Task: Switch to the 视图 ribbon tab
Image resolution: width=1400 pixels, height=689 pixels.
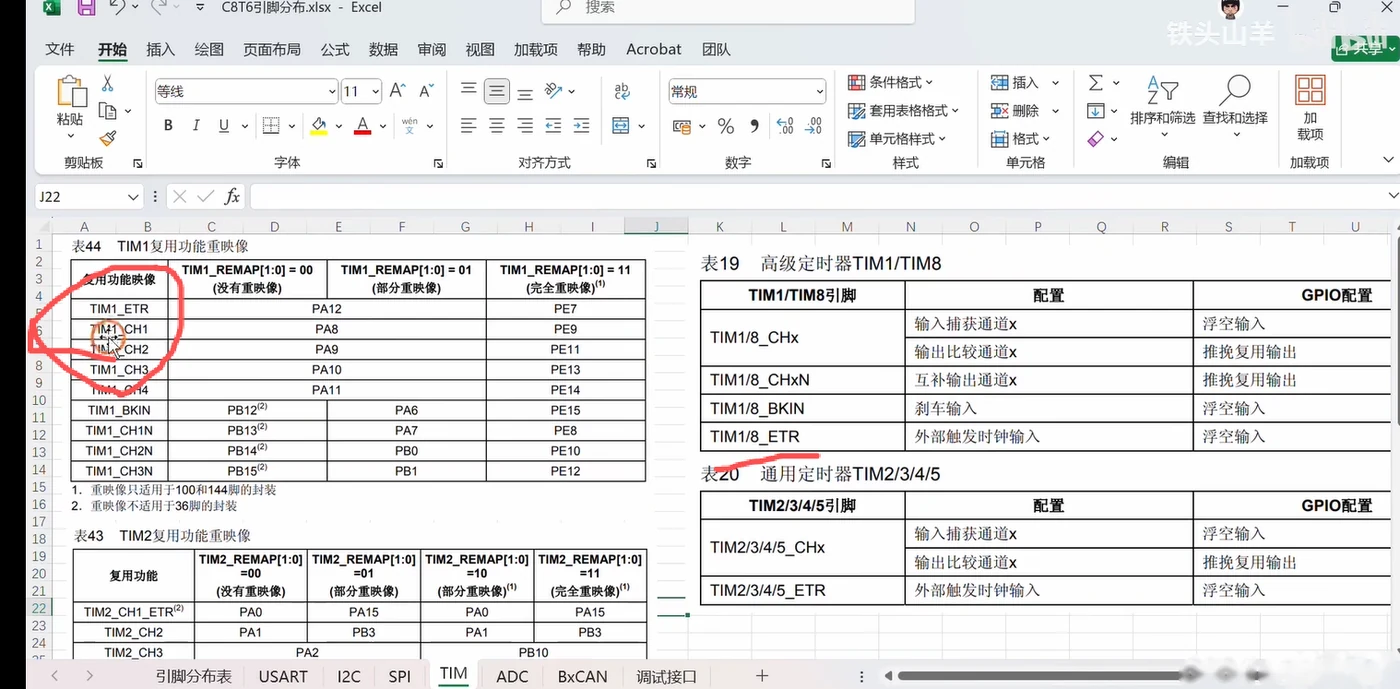Action: tap(480, 49)
